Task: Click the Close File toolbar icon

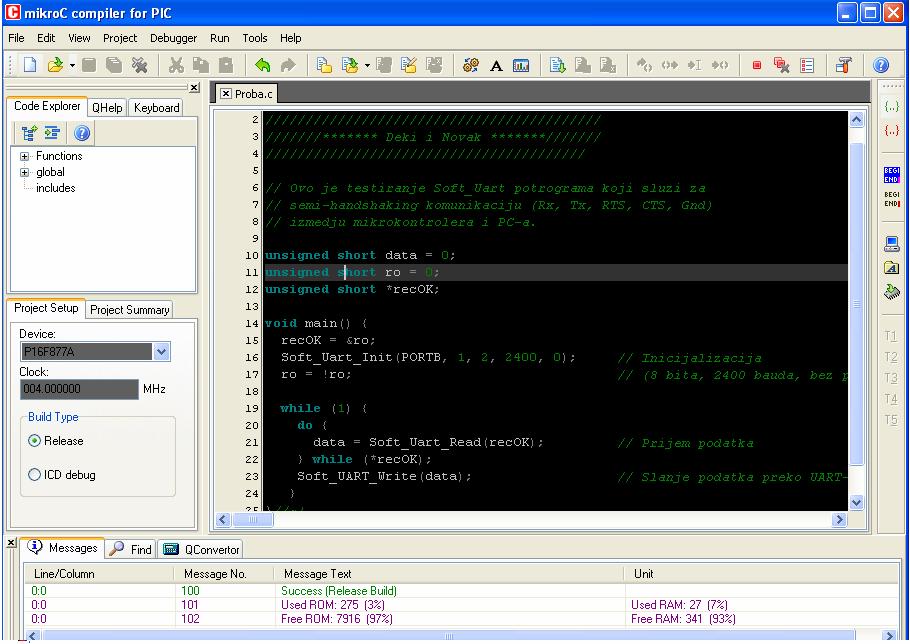Action: pyautogui.click(x=139, y=65)
